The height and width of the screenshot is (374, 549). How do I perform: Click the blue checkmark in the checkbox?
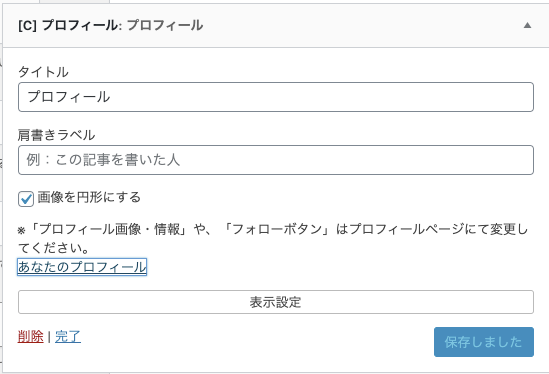26,199
